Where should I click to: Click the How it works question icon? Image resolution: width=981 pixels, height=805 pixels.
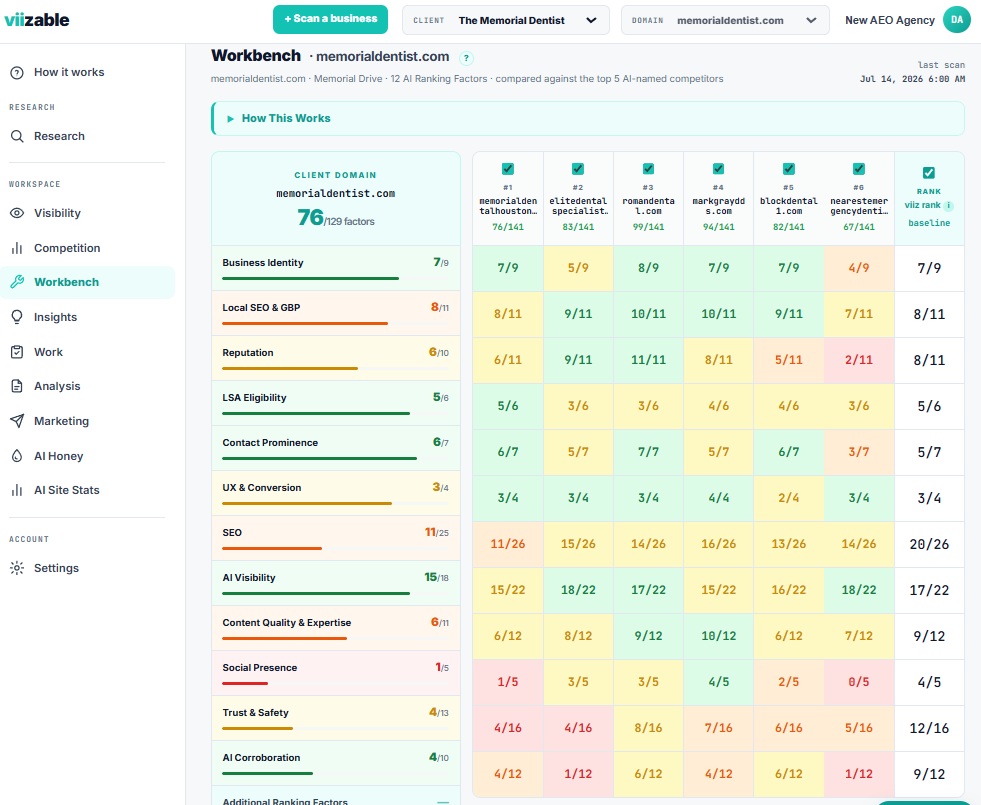(18, 73)
